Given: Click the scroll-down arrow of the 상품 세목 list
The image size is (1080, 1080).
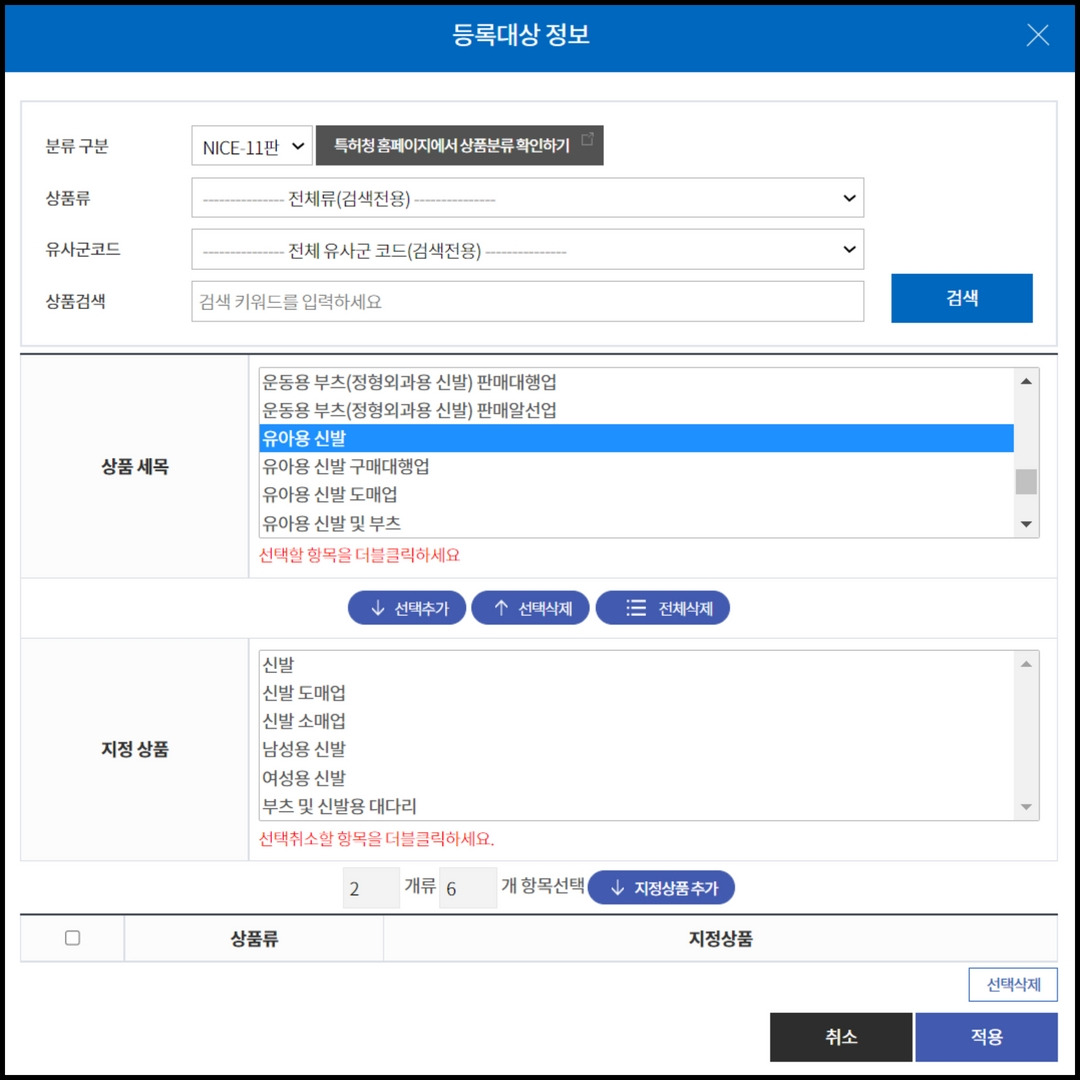Looking at the screenshot, I should pos(1027,523).
